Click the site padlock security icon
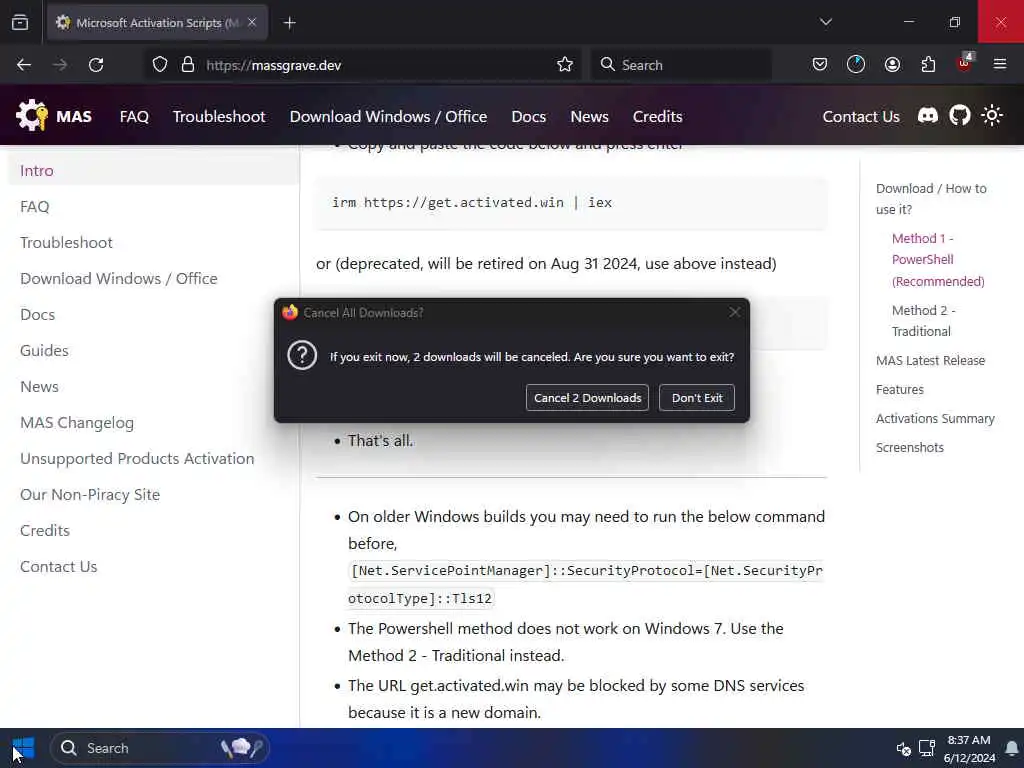This screenshot has width=1024, height=768. tap(188, 65)
